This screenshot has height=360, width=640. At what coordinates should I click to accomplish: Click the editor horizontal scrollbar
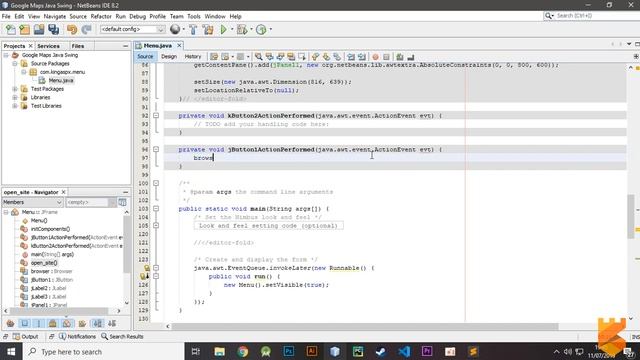click(365, 326)
